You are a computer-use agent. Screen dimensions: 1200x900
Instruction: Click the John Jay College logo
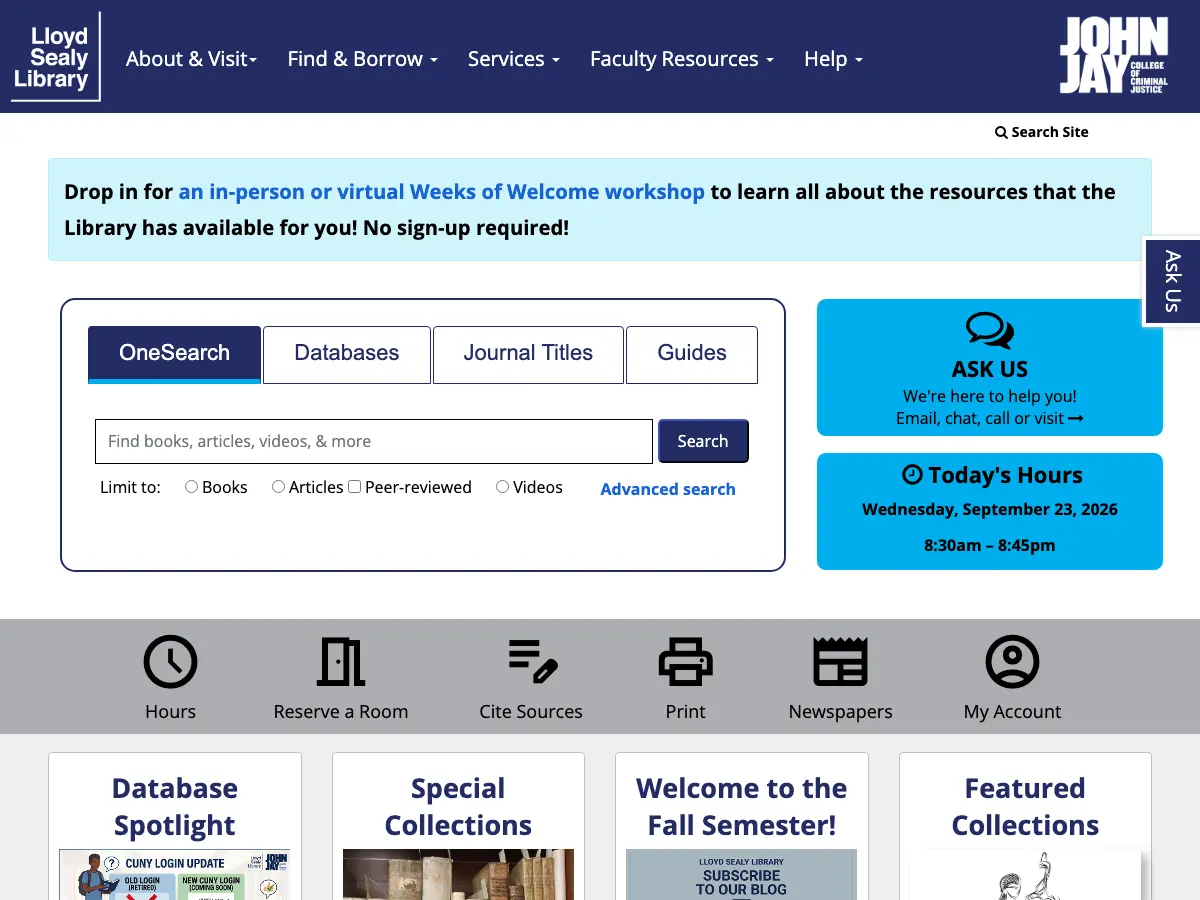(x=1113, y=55)
